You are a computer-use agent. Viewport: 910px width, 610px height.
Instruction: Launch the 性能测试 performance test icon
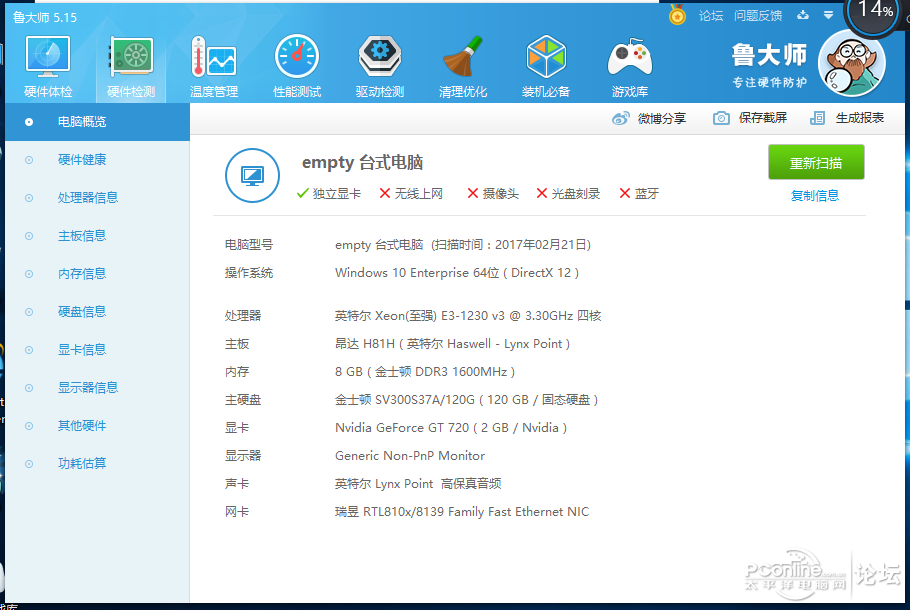click(297, 67)
